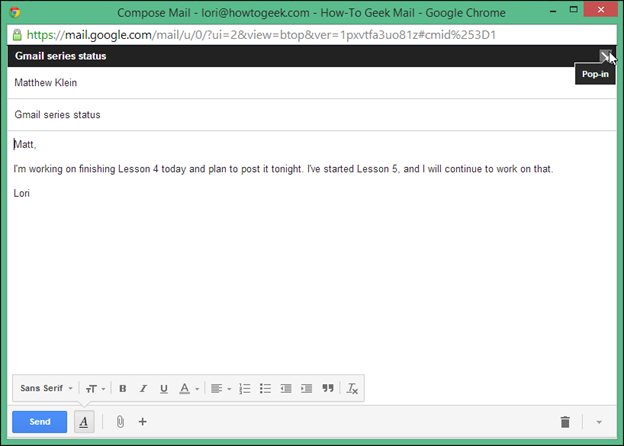Toggle italic formatting
Viewport: 624px width, 446px height.
(143, 389)
